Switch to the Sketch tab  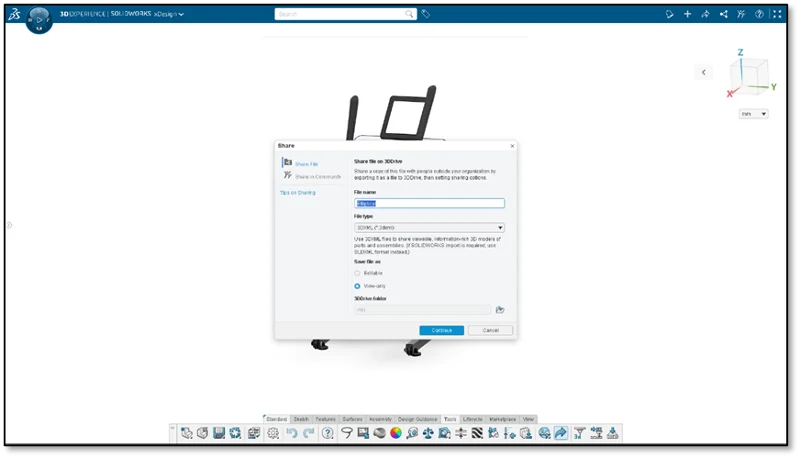(300, 419)
